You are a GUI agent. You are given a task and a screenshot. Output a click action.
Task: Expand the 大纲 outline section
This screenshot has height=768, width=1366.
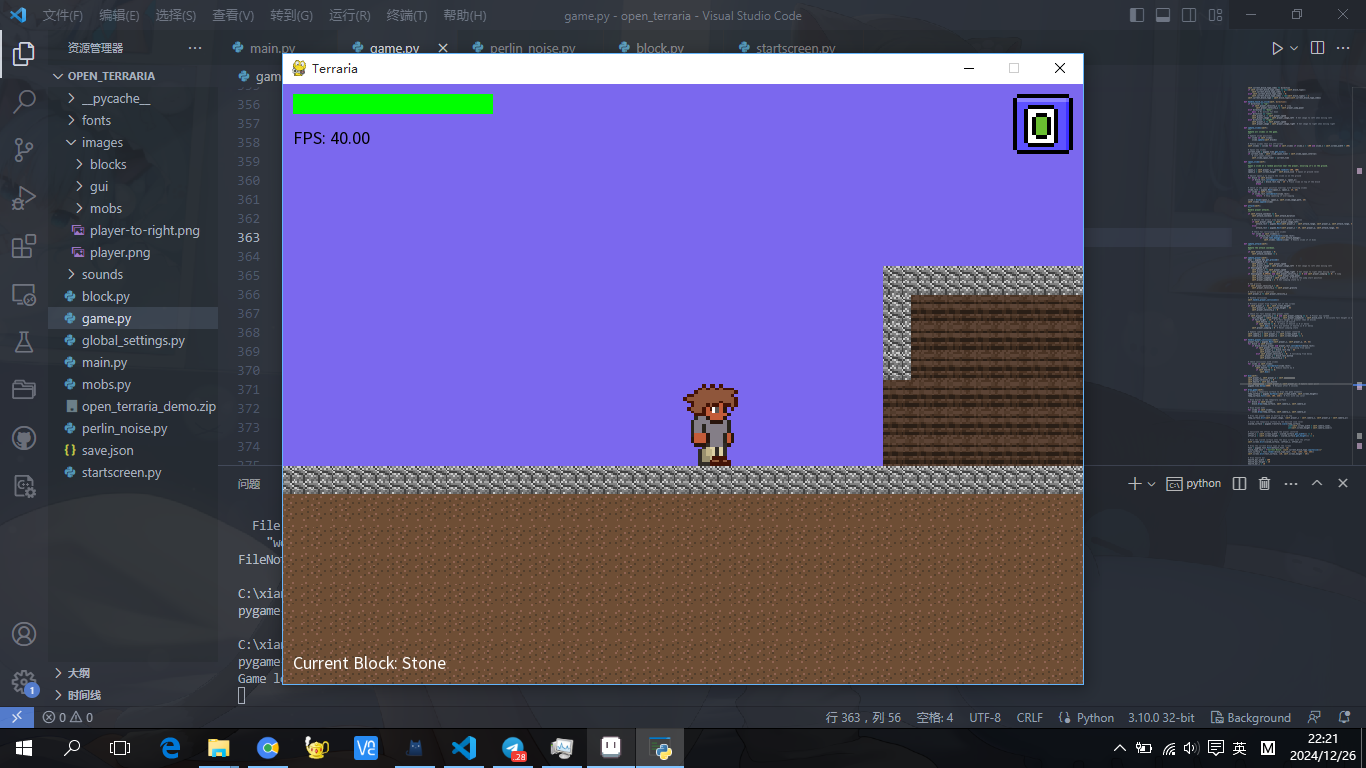pyautogui.click(x=78, y=673)
